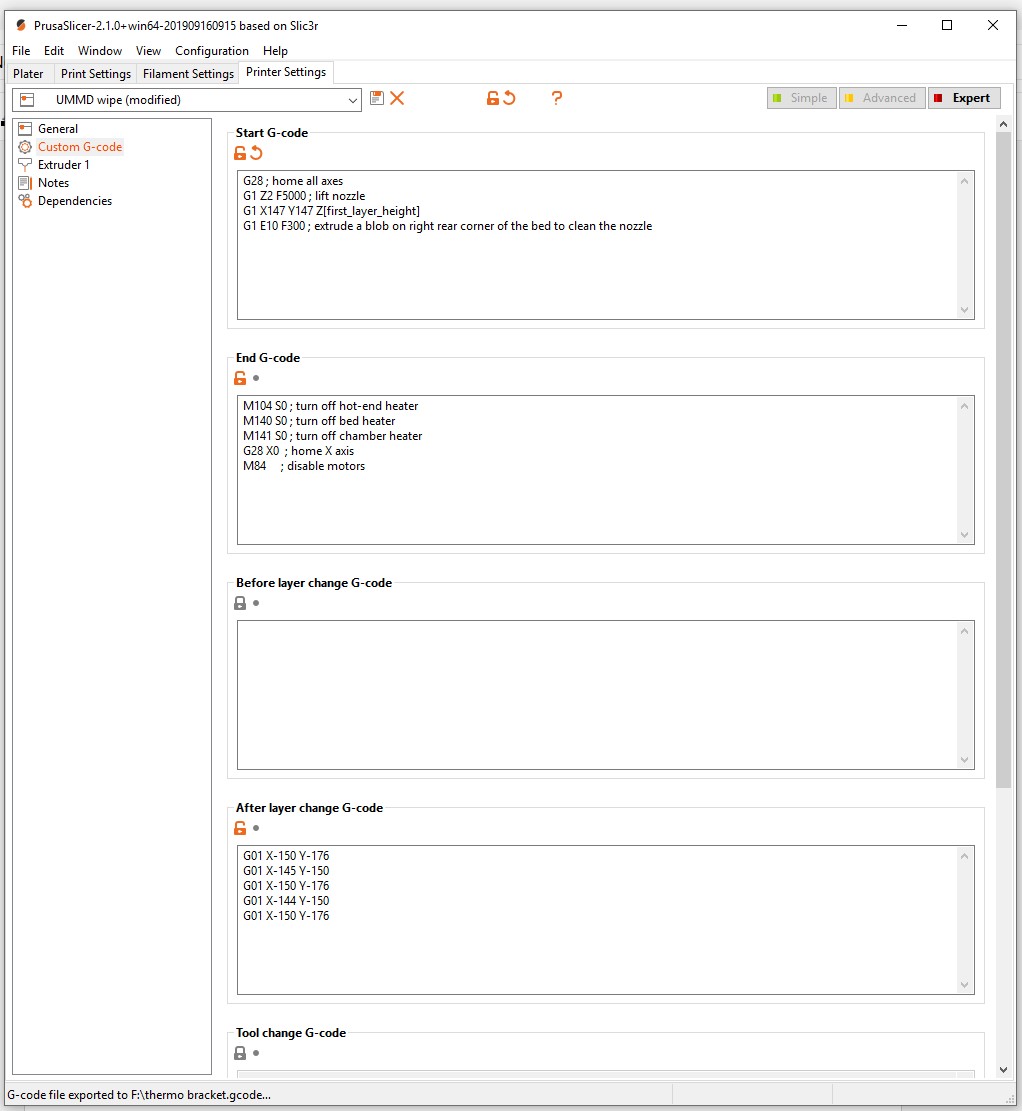
Task: Click printer icon inside preset combo box
Action: pyautogui.click(x=27, y=100)
